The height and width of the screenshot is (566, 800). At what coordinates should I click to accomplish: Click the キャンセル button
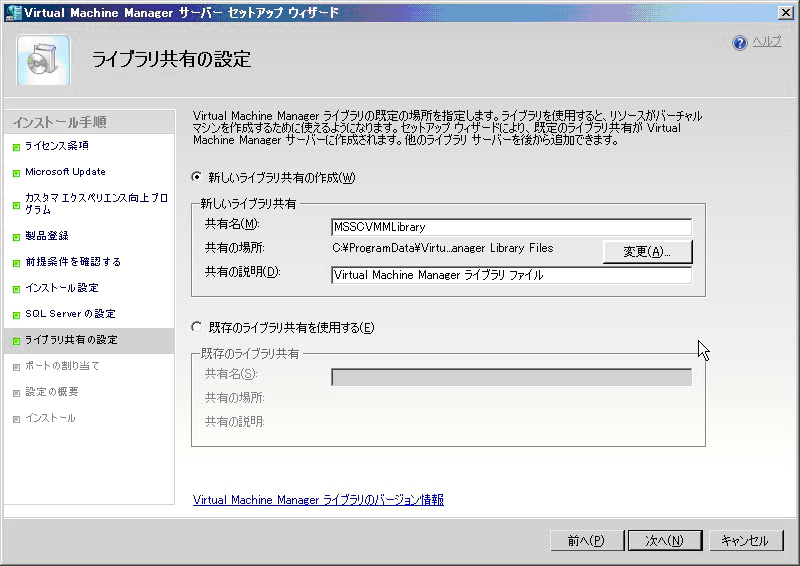click(745, 540)
